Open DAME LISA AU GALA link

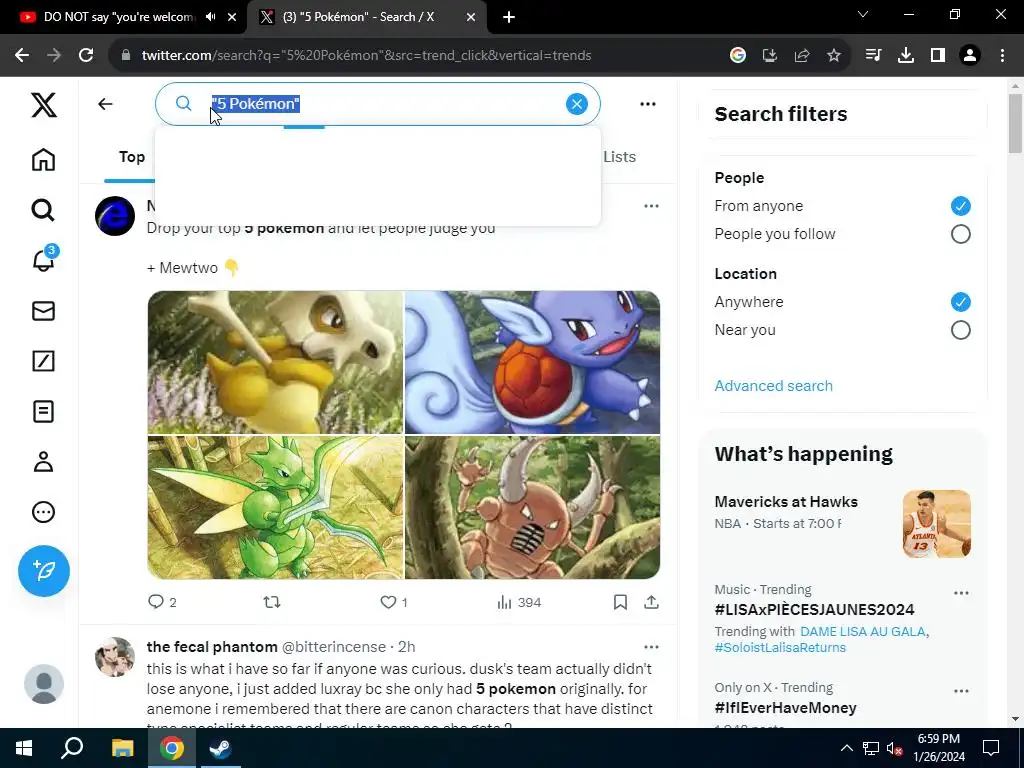point(862,632)
